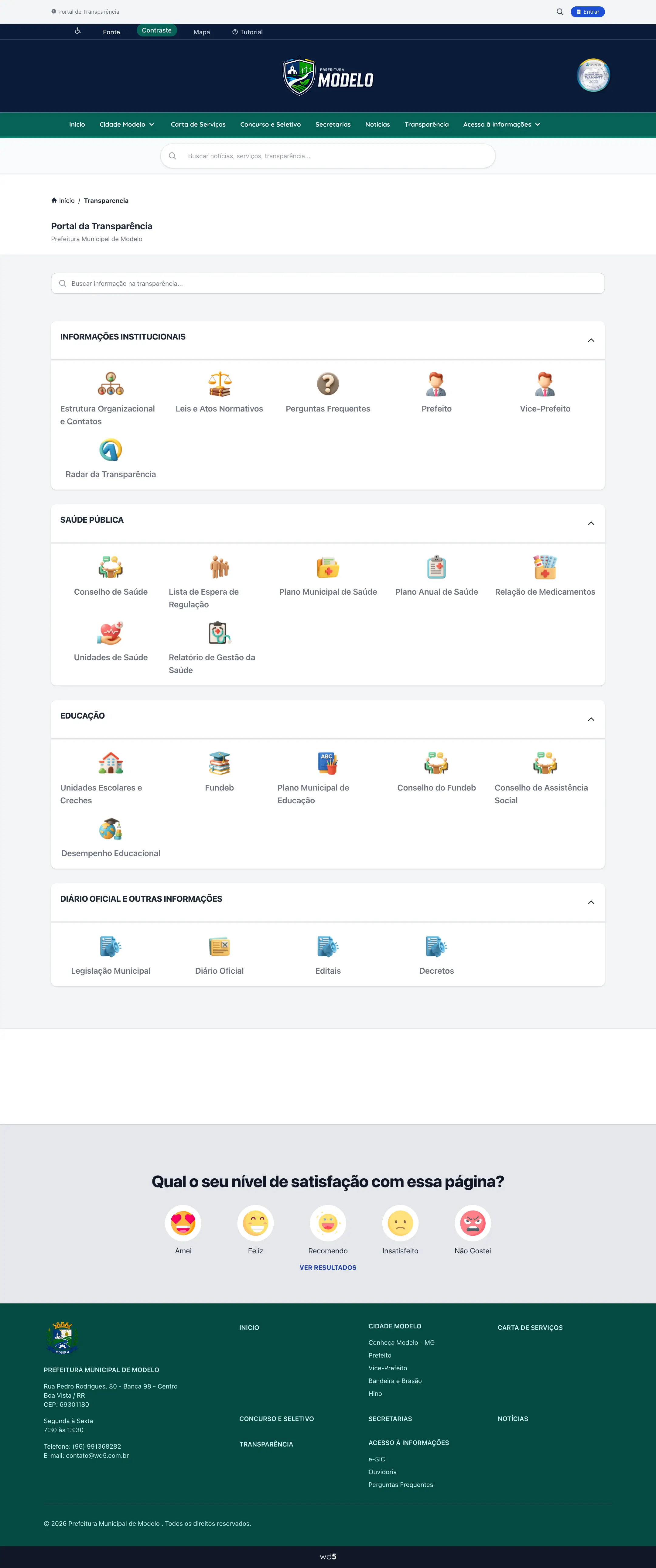Open the Editais icon
656x1568 pixels.
pyautogui.click(x=328, y=946)
